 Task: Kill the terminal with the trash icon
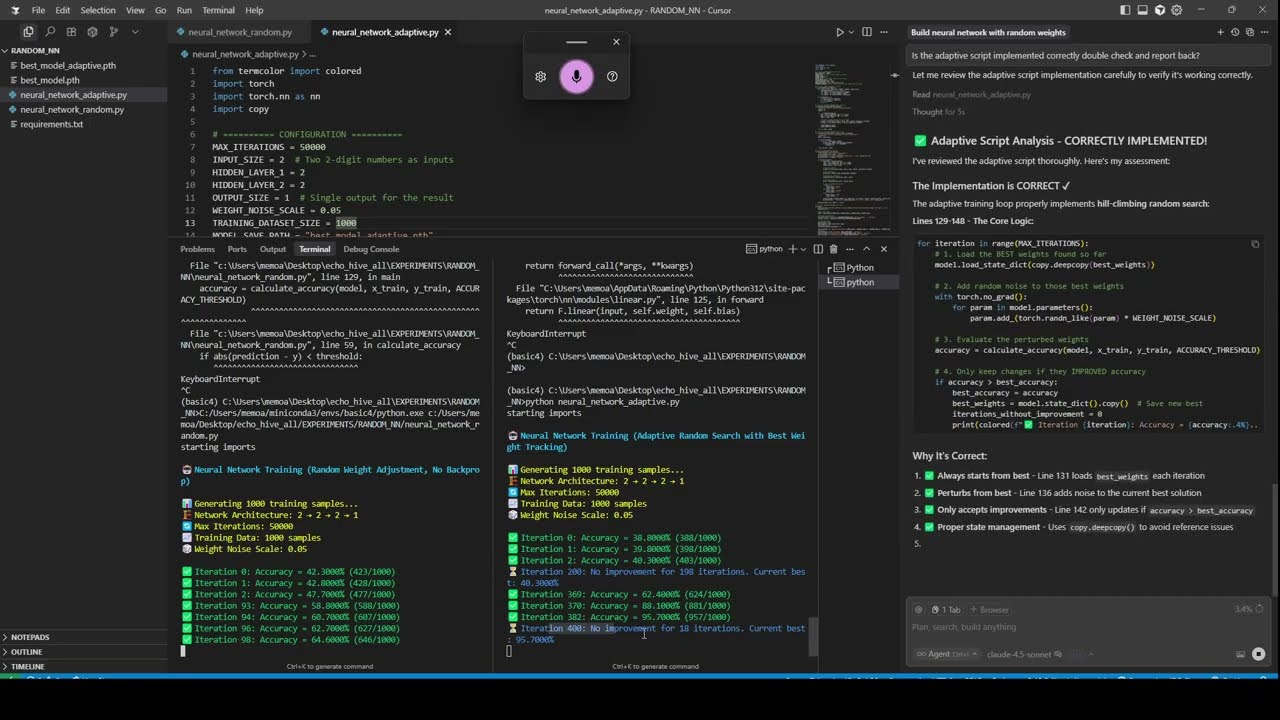pos(833,249)
